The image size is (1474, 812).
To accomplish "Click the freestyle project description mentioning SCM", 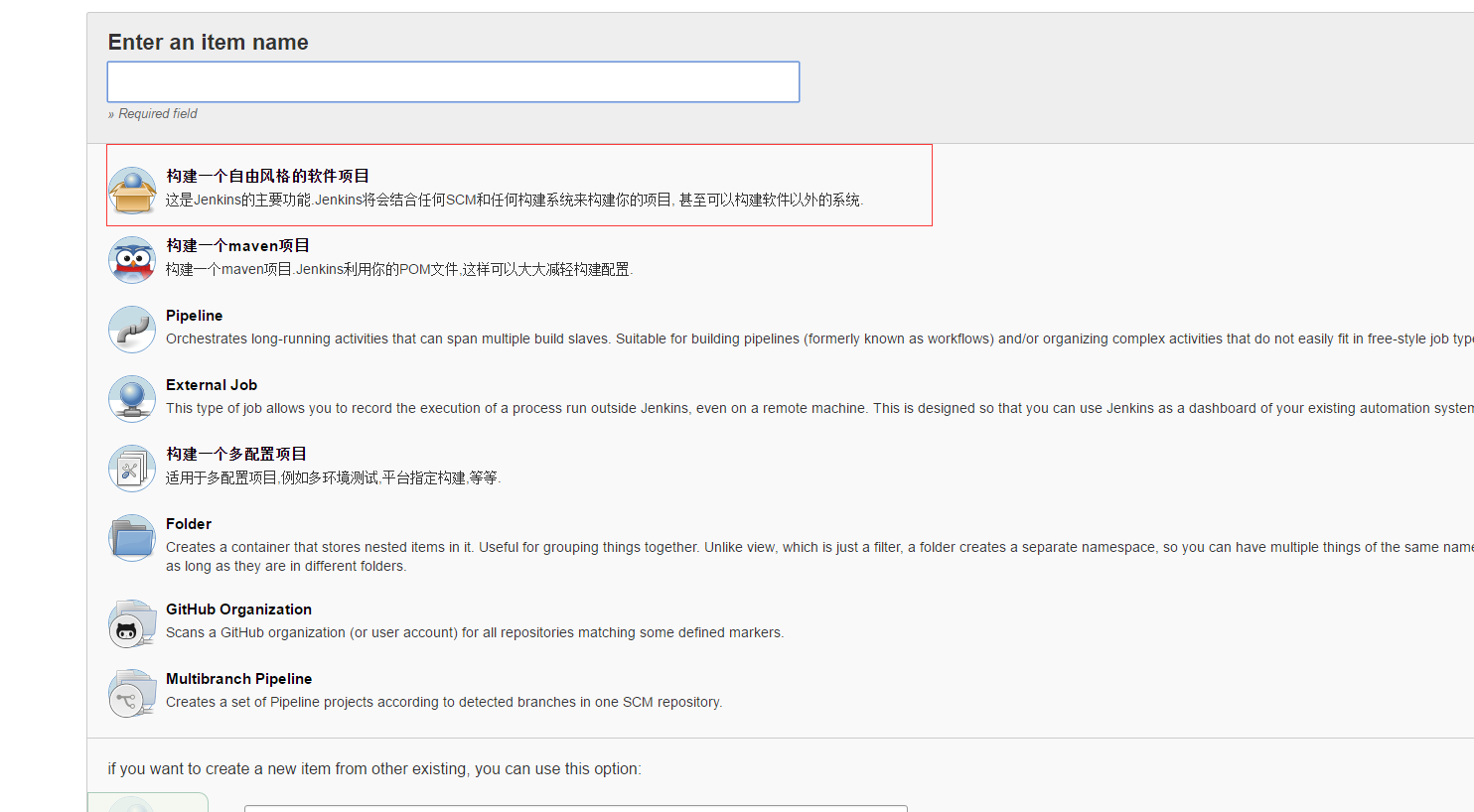I will click(x=515, y=200).
